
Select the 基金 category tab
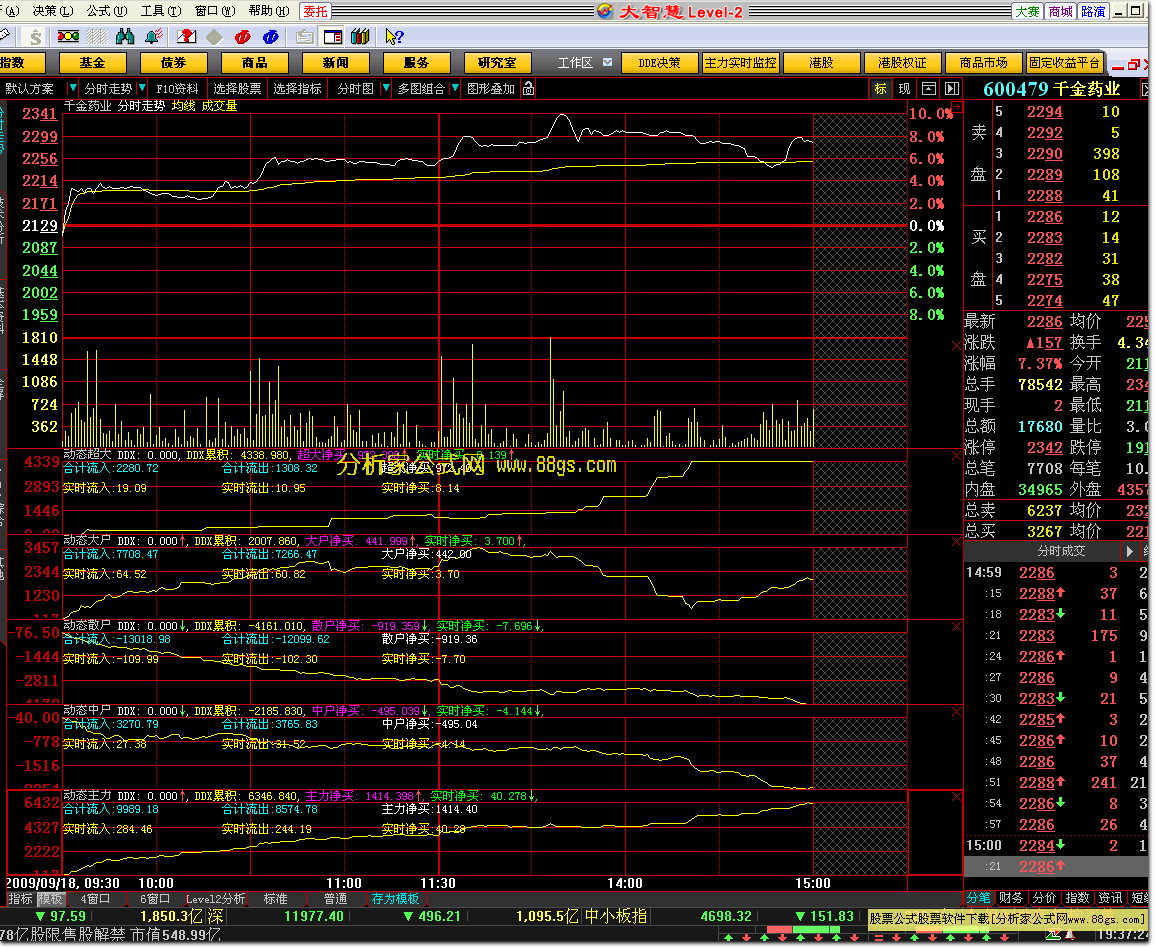coord(92,63)
